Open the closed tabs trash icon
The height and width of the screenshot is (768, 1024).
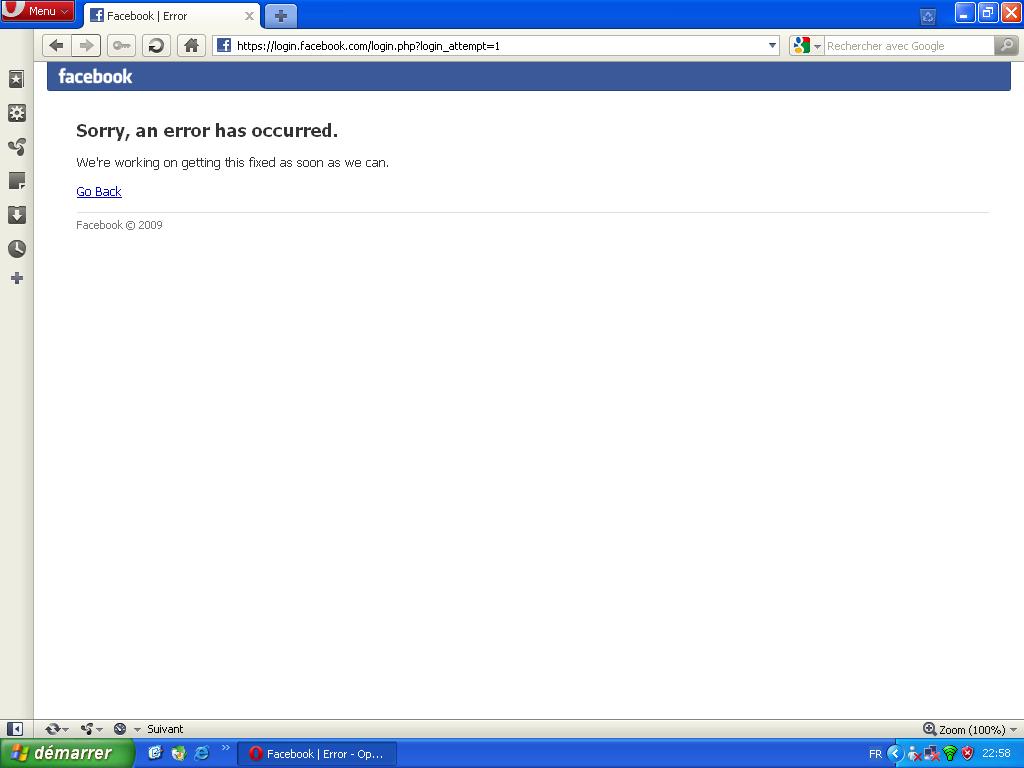[x=927, y=16]
